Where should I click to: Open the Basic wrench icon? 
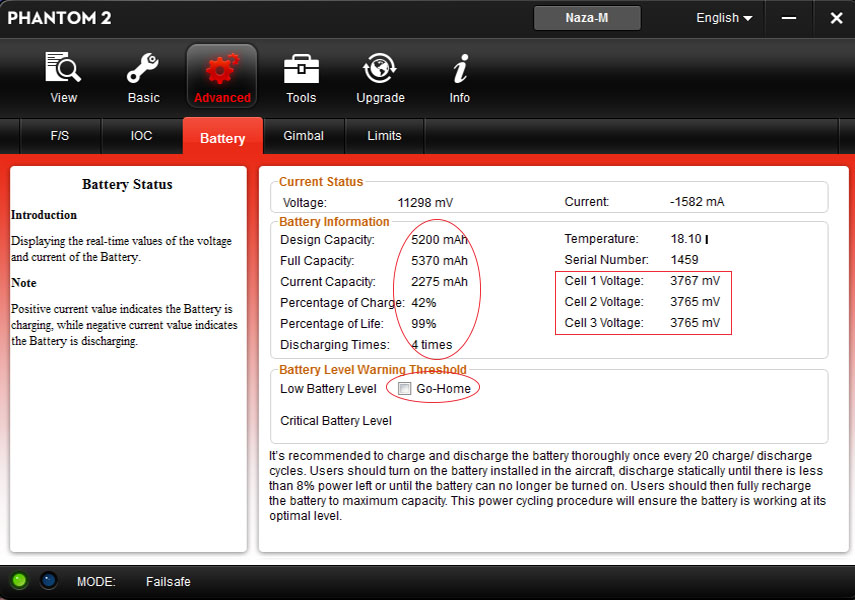[x=143, y=68]
